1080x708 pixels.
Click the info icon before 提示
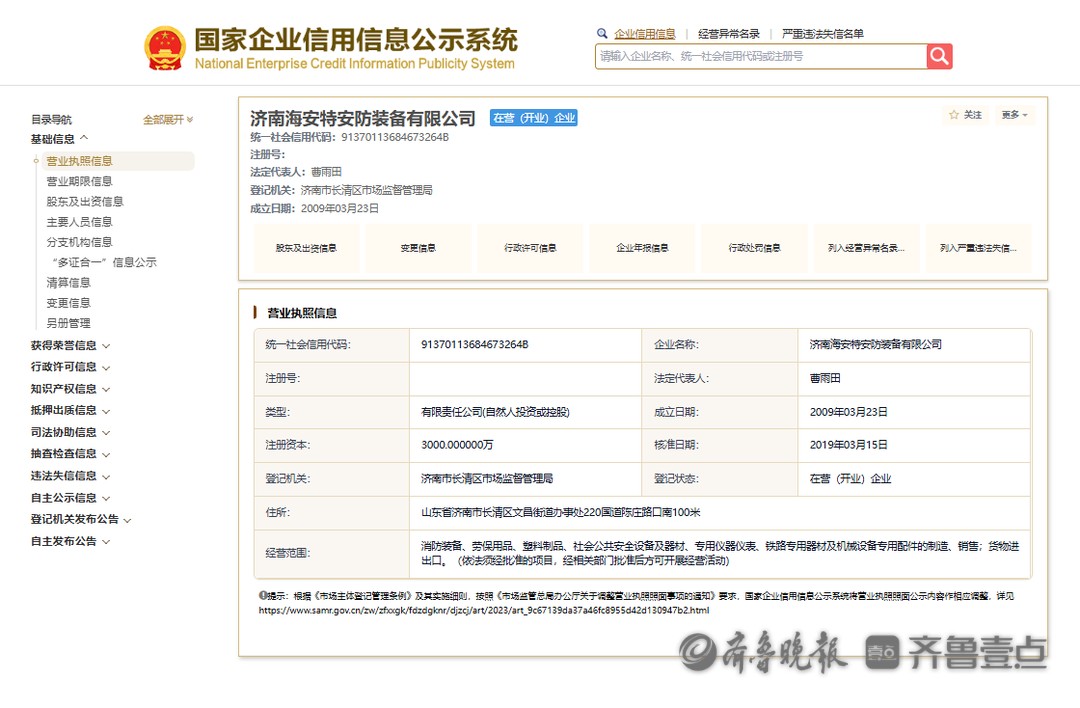click(x=263, y=595)
